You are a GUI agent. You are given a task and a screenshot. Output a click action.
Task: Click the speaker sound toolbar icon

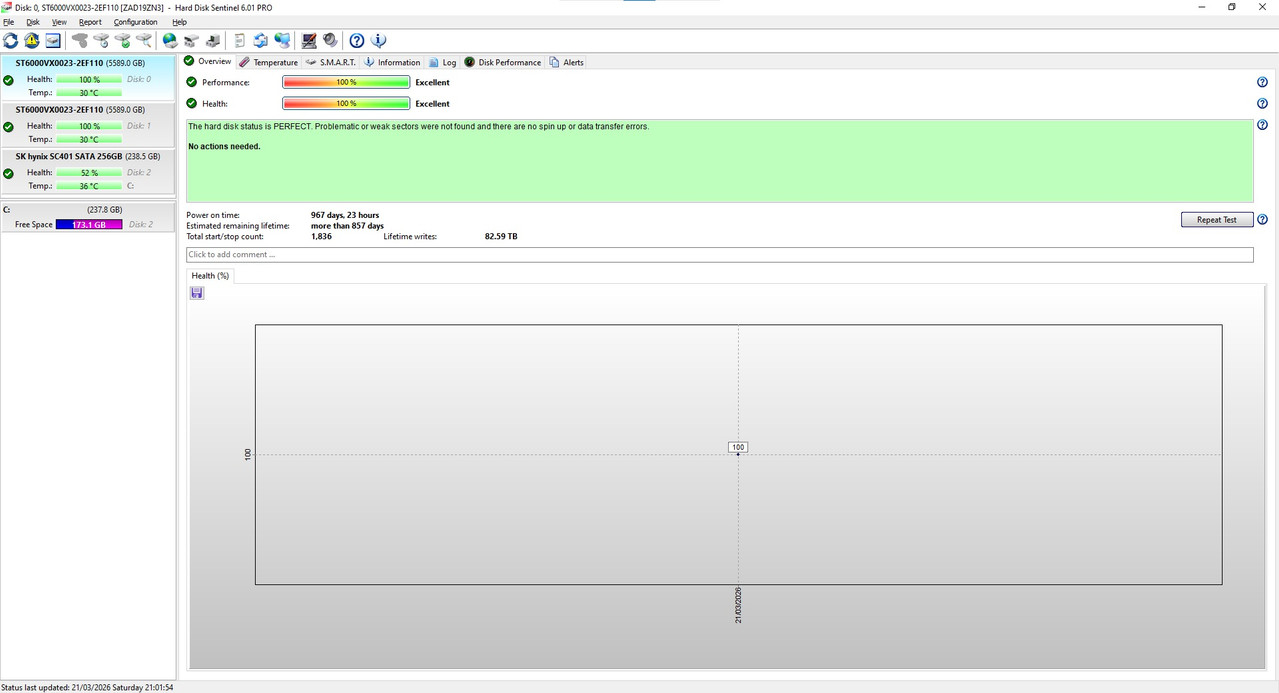pos(330,40)
